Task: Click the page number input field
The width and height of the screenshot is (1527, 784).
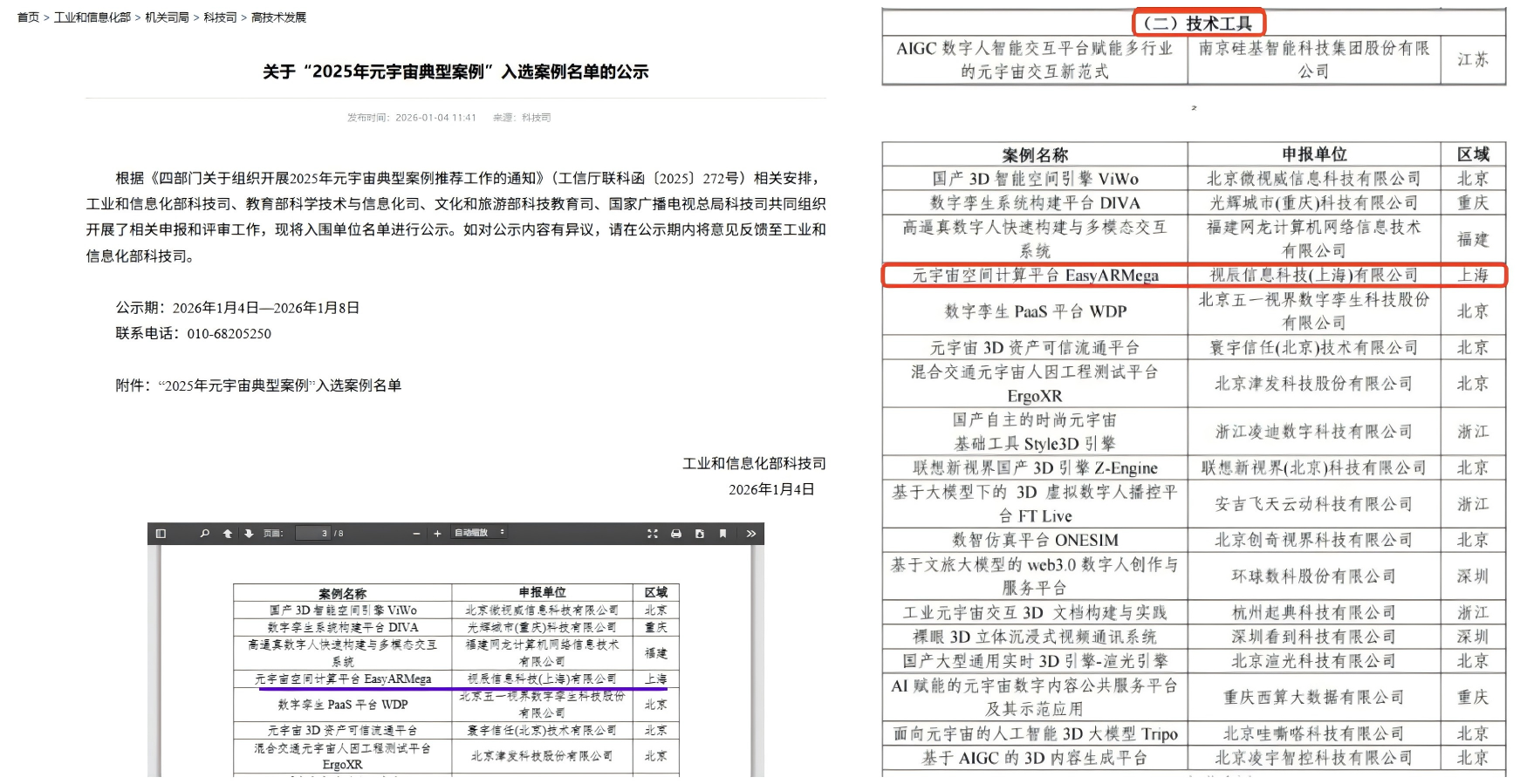Action: click(312, 534)
